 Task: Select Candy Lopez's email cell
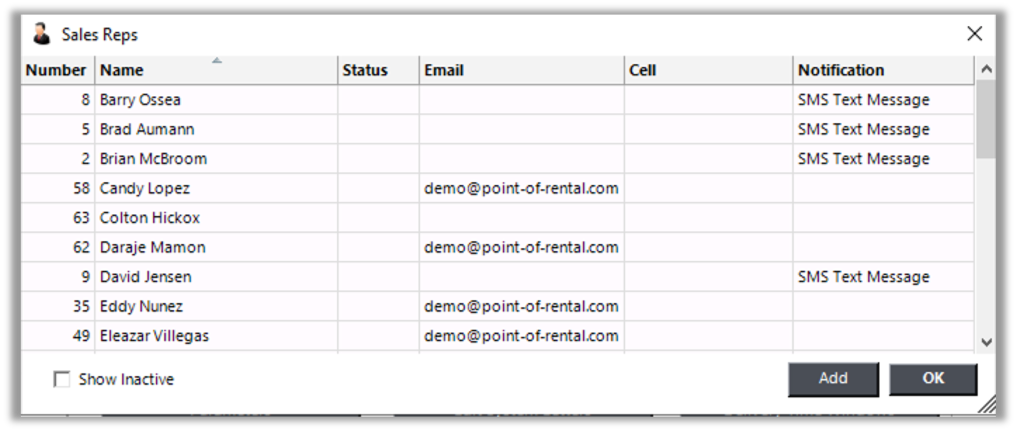tap(521, 188)
